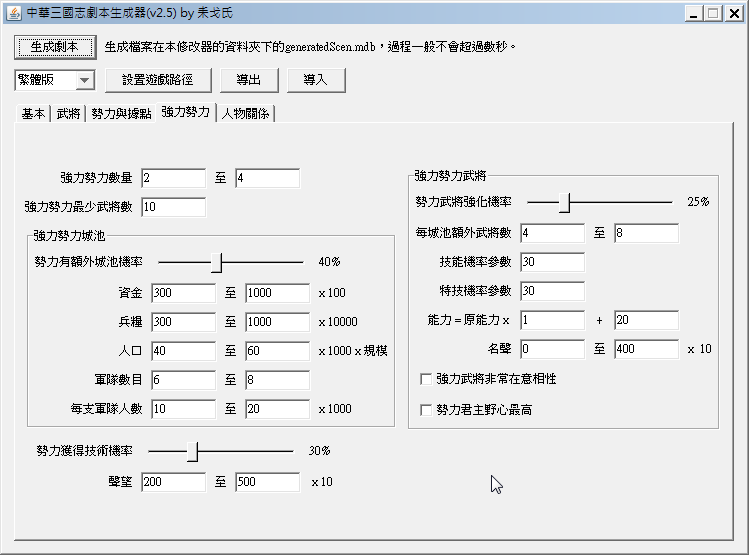Click the 資金 minimum value field
Screen dimensions: 749x555
click(183, 293)
